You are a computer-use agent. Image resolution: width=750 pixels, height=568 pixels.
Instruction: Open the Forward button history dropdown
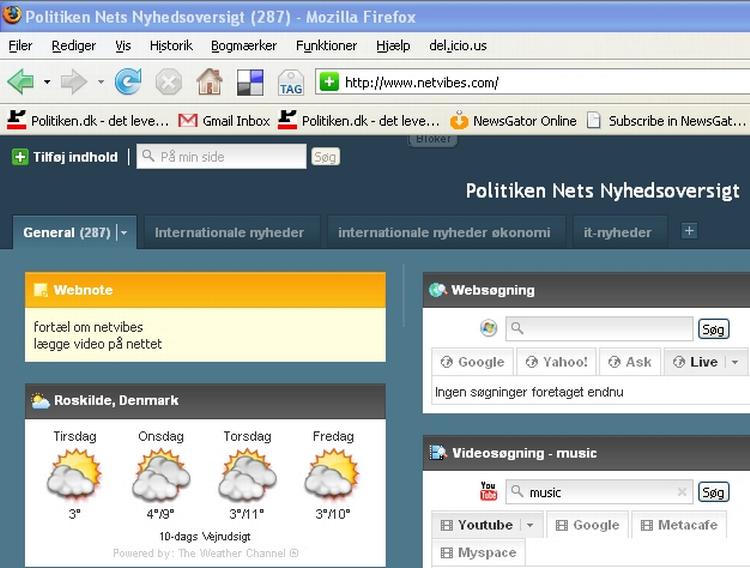[100, 82]
